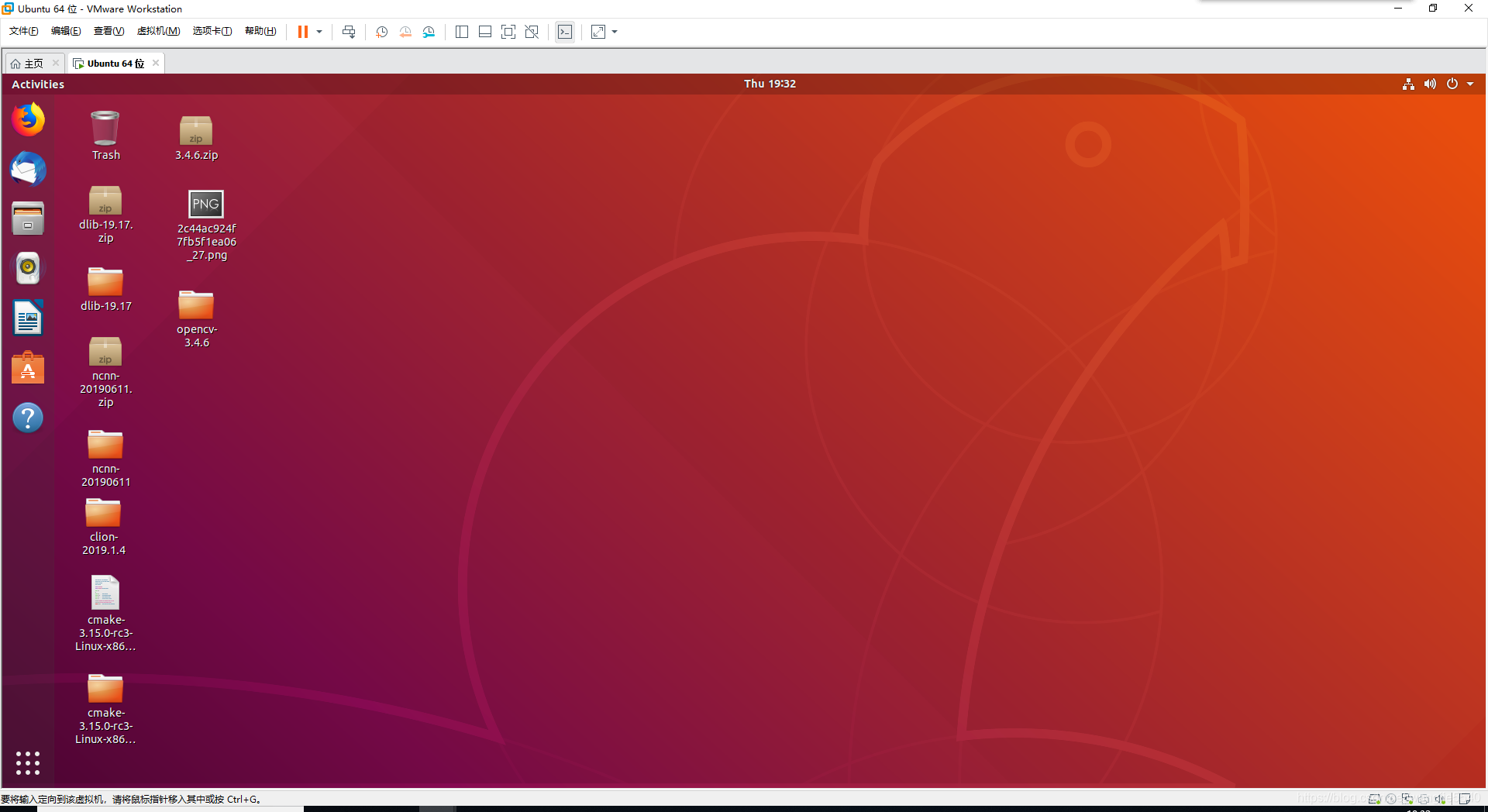Viewport: 1488px width, 812px height.
Task: Pause the virtual machine with orange pause icon
Action: pyautogui.click(x=303, y=32)
